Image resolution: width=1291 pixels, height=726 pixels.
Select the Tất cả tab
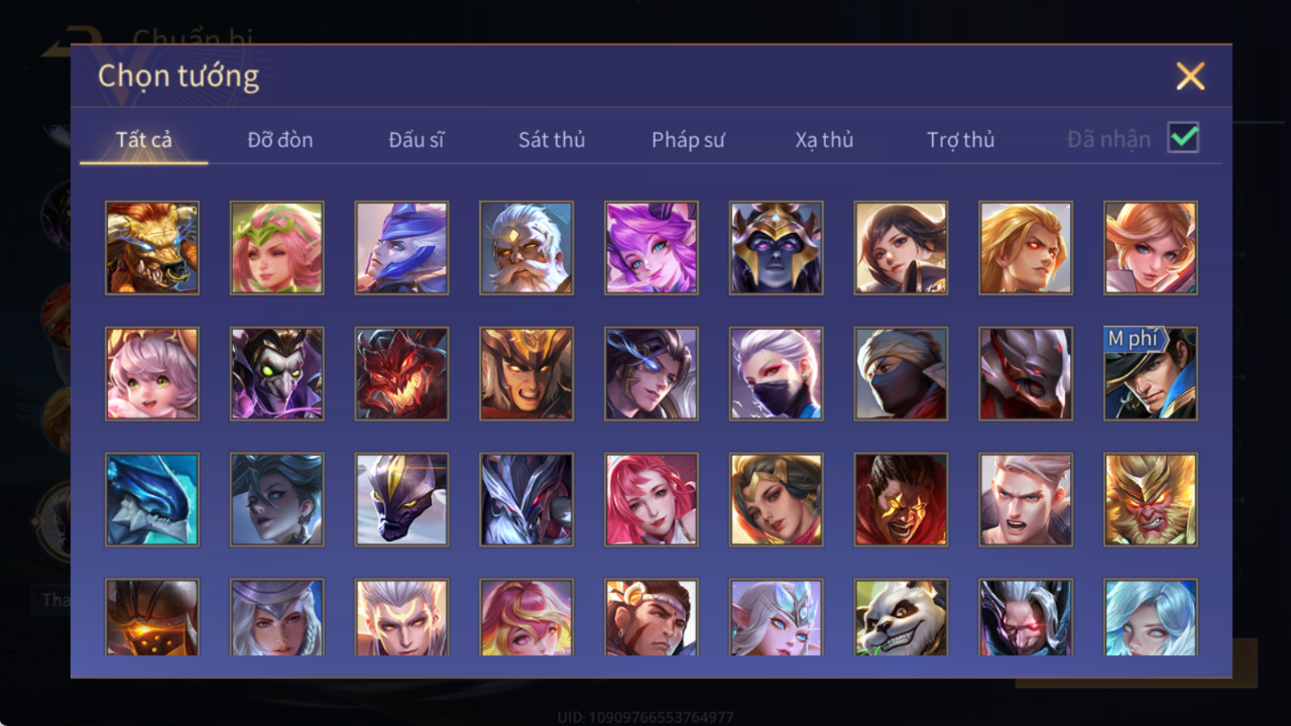pyautogui.click(x=144, y=140)
